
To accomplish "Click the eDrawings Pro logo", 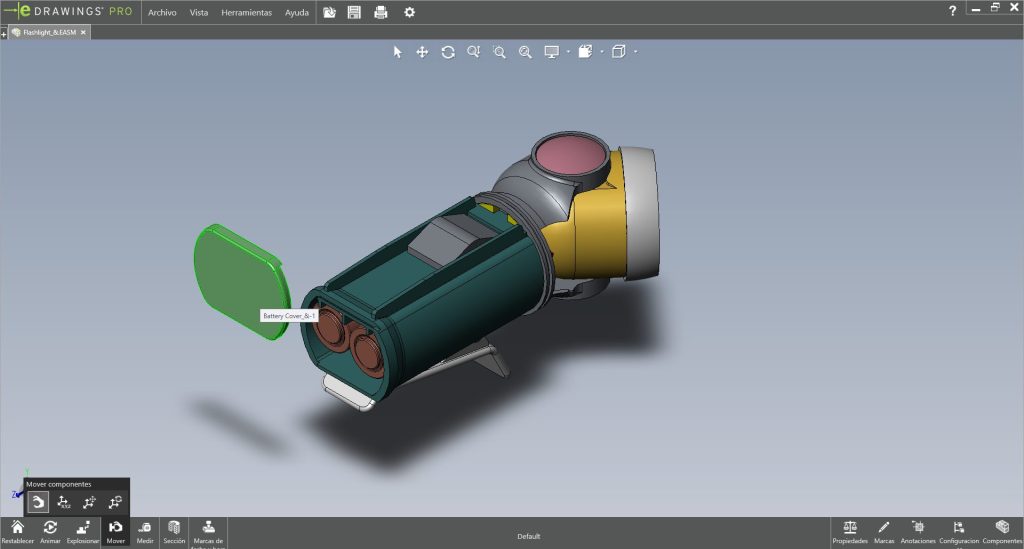I will 68,11.
